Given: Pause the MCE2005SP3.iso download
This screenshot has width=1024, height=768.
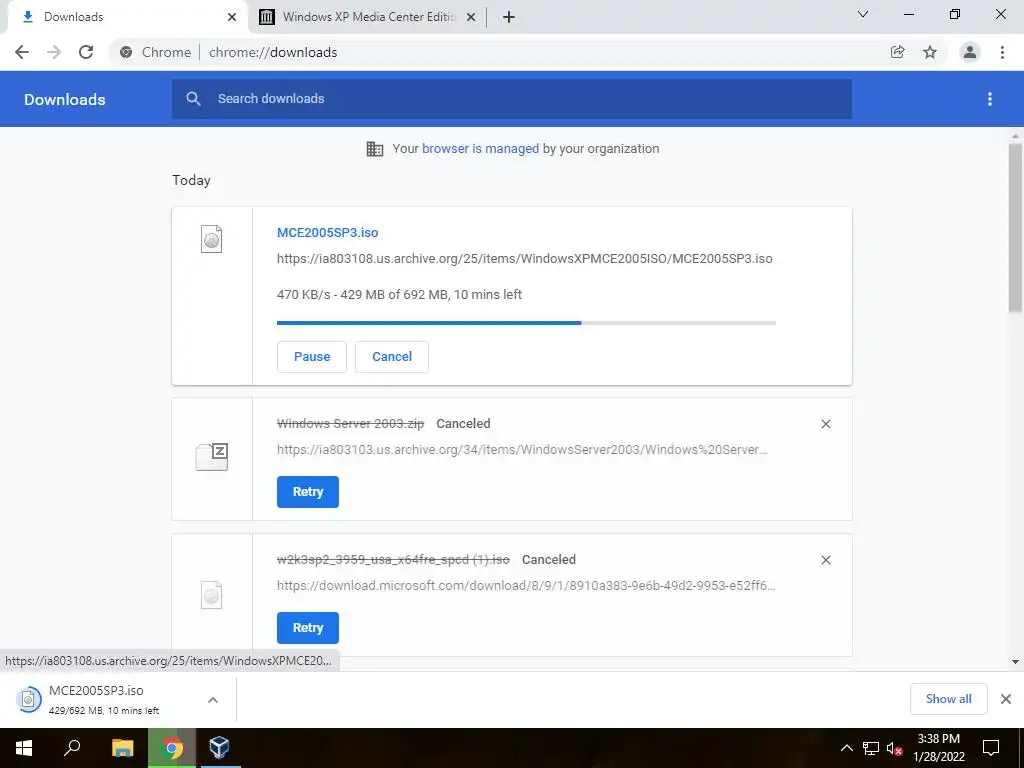Looking at the screenshot, I should coord(312,357).
